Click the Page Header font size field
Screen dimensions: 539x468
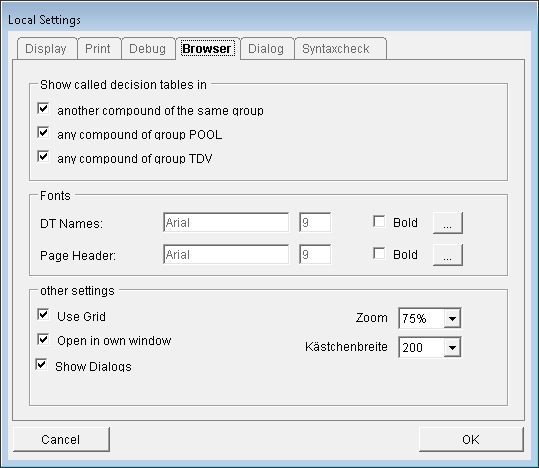tap(315, 254)
